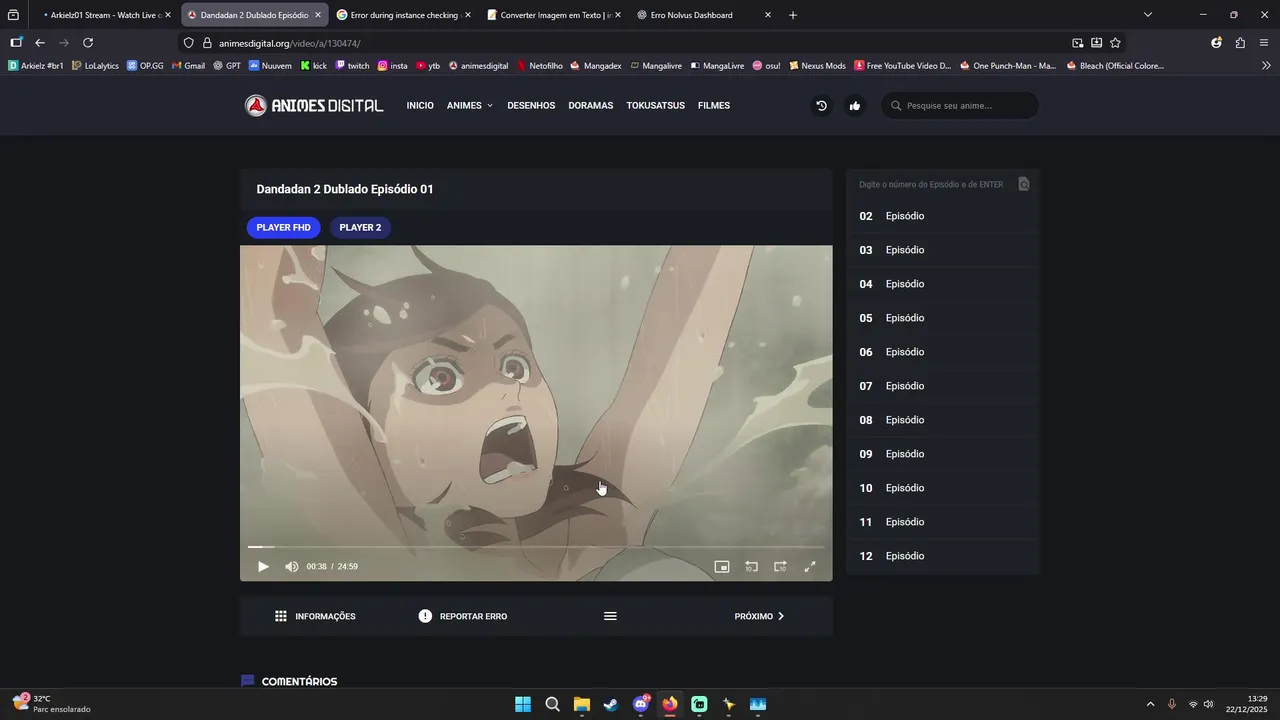
Task: Open Episódio 09 from the list
Action: click(943, 454)
